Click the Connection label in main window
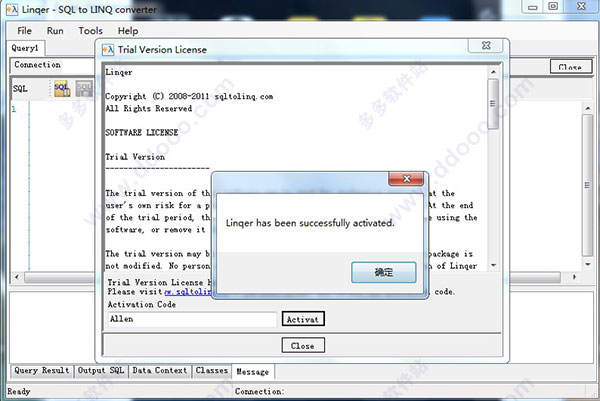Viewport: 600px width, 401px height. coord(38,65)
